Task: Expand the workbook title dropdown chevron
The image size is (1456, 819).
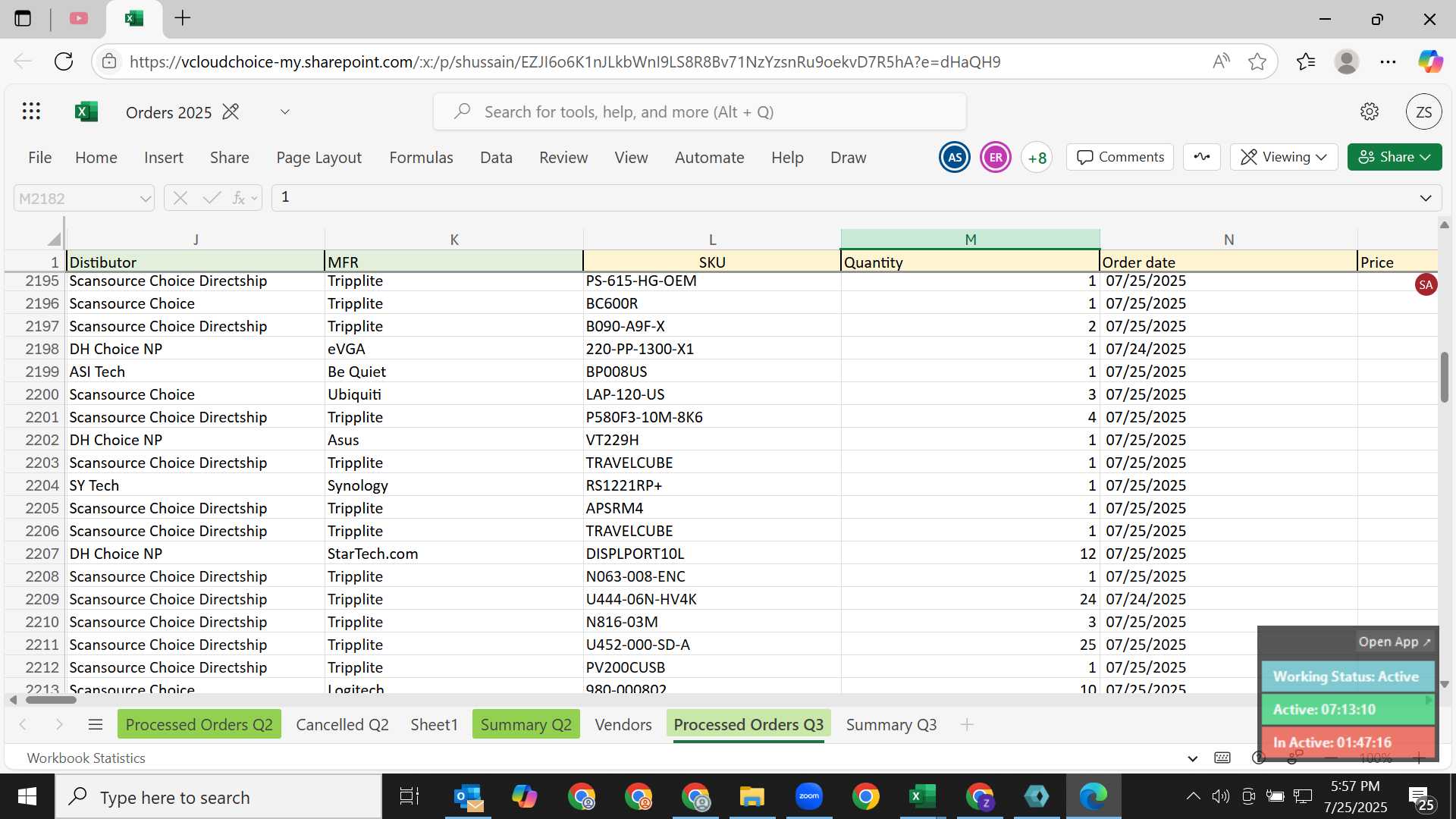Action: (x=284, y=111)
